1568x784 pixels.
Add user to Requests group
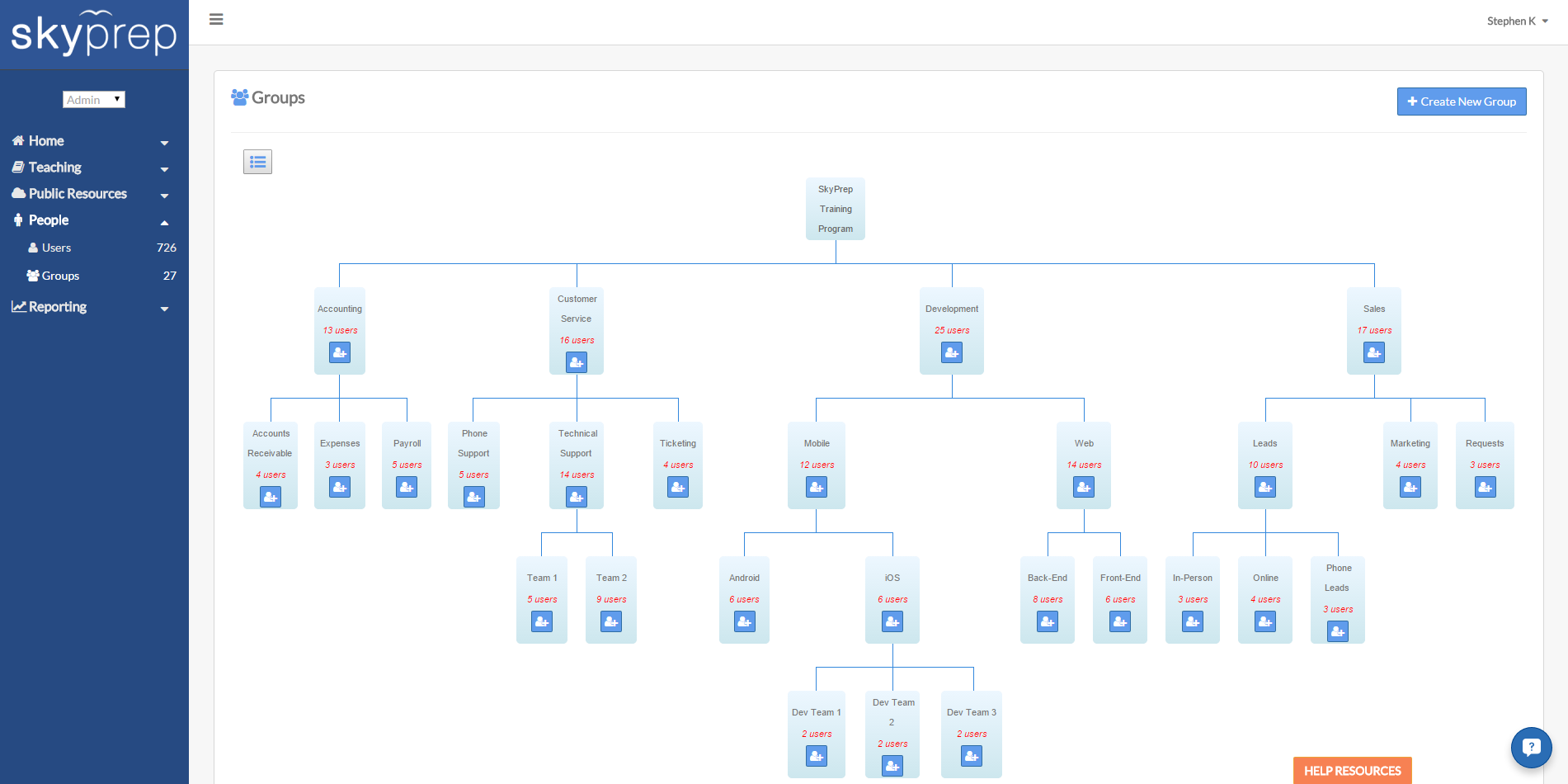point(1486,488)
